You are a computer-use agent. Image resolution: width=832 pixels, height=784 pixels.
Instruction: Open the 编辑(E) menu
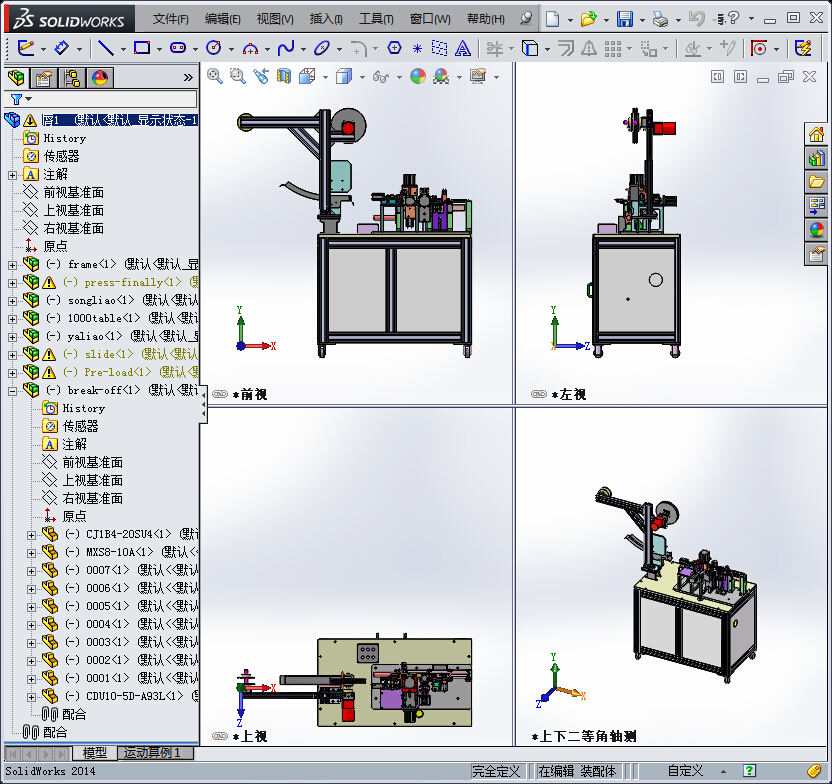coord(222,19)
